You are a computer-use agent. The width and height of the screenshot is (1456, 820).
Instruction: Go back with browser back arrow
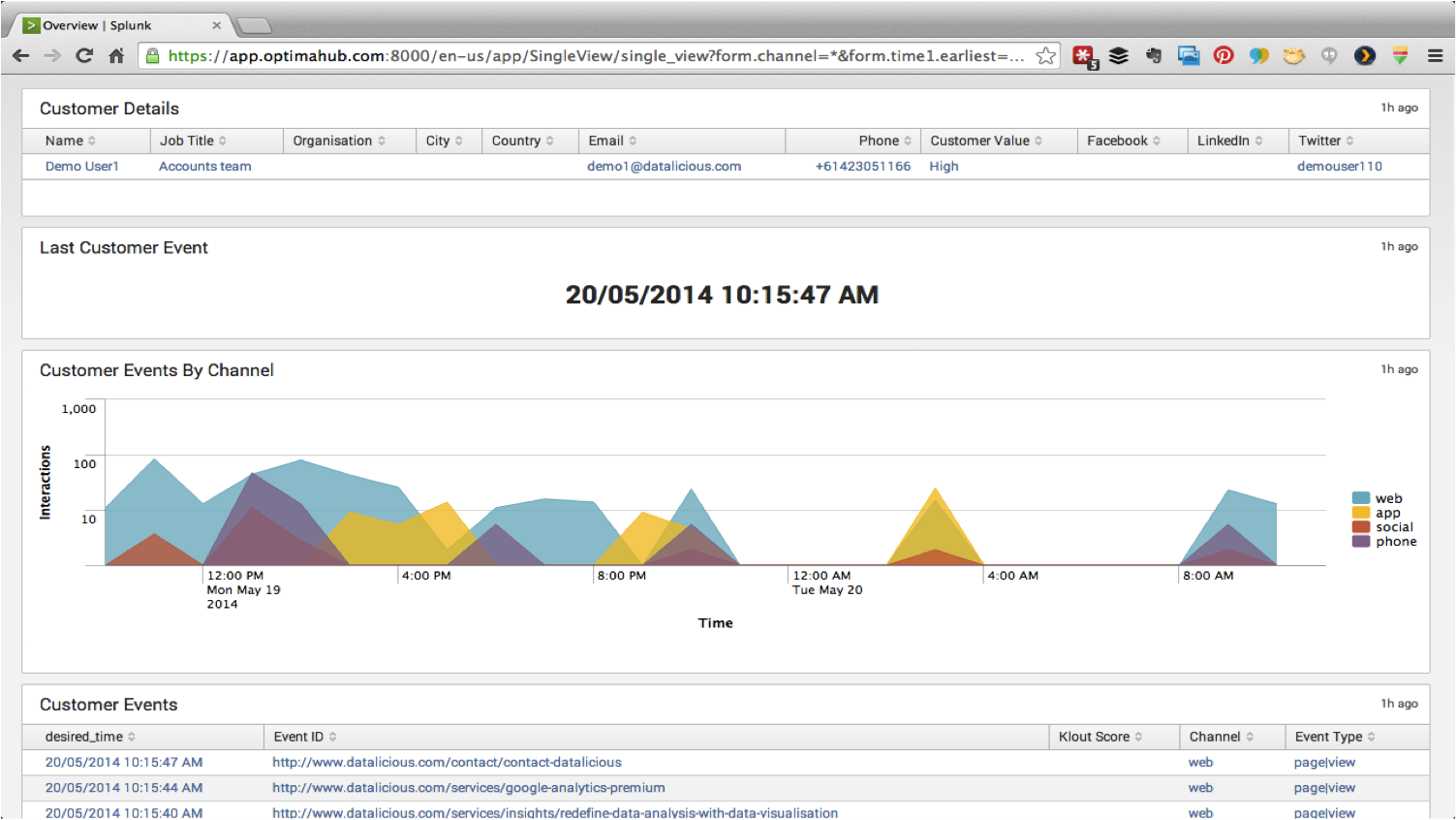click(x=20, y=56)
